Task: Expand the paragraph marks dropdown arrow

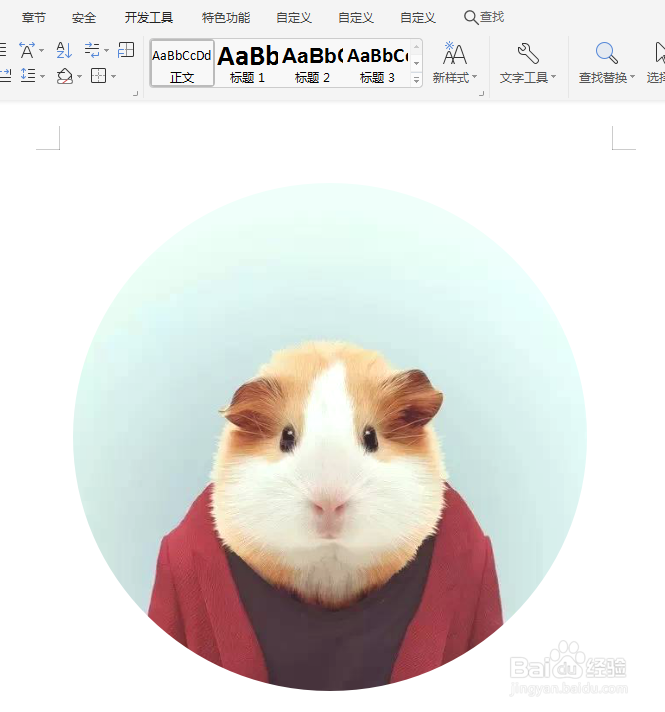Action: coord(106,50)
